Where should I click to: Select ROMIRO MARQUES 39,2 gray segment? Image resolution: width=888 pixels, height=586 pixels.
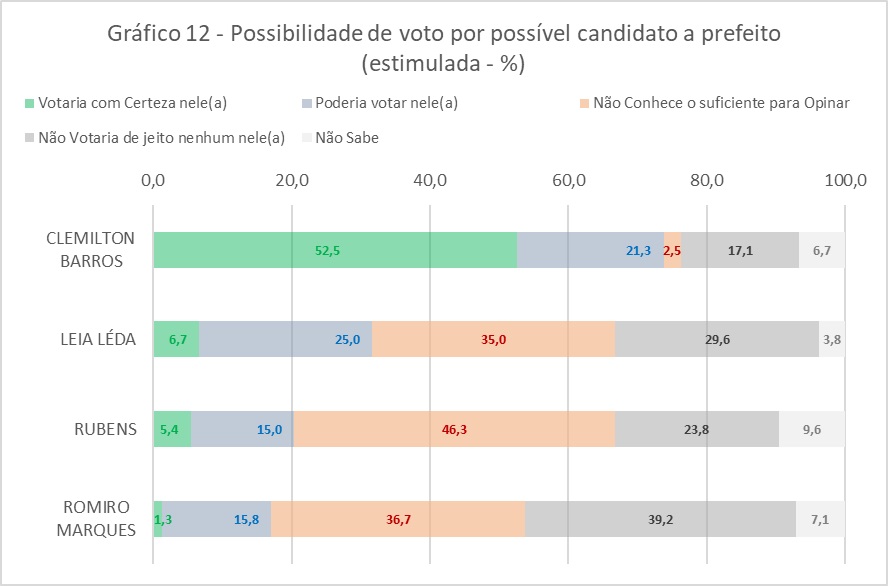tap(660, 519)
